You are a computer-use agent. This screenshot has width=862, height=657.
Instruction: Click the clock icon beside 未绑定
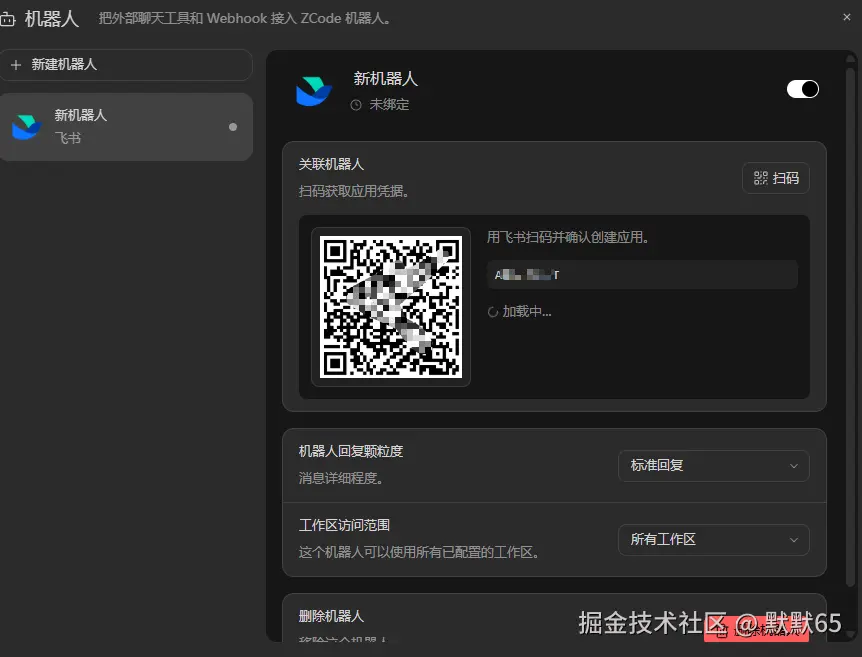coord(356,105)
